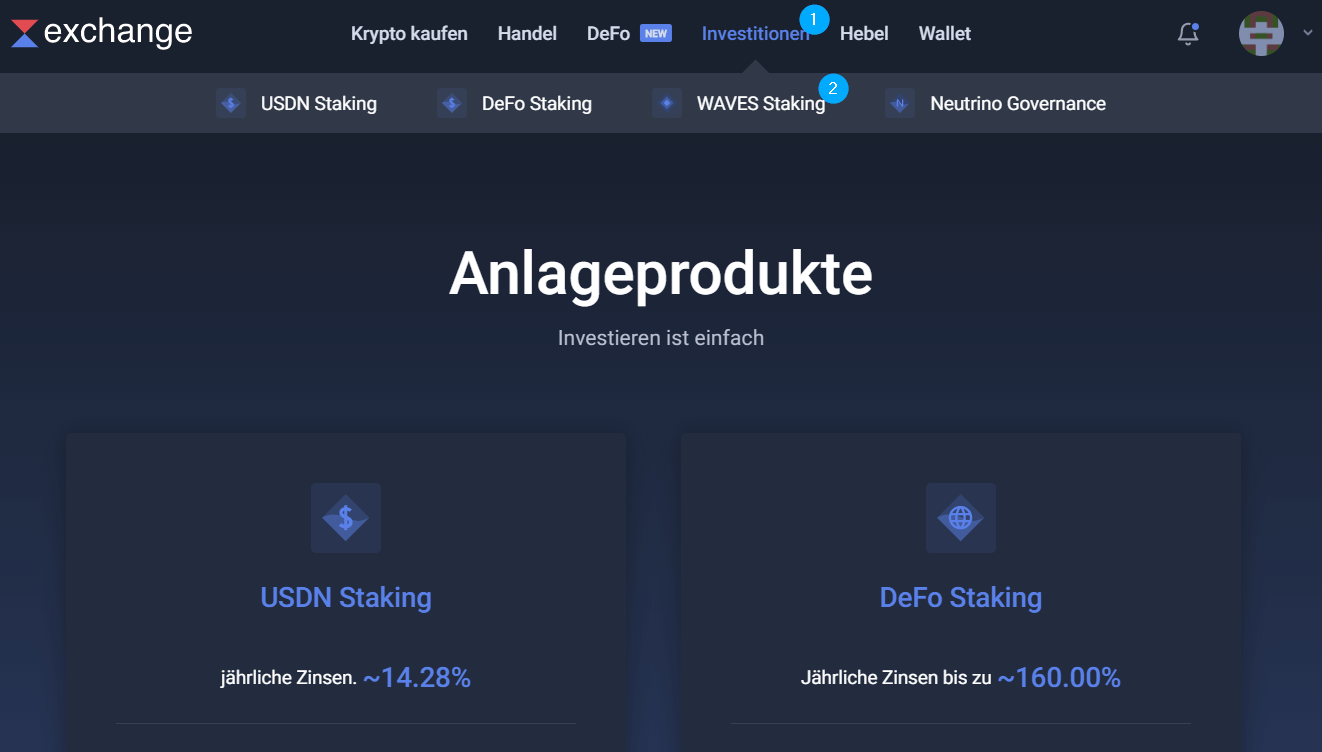The width and height of the screenshot is (1322, 752).
Task: Select the DeFo menu item
Action: pos(608,34)
